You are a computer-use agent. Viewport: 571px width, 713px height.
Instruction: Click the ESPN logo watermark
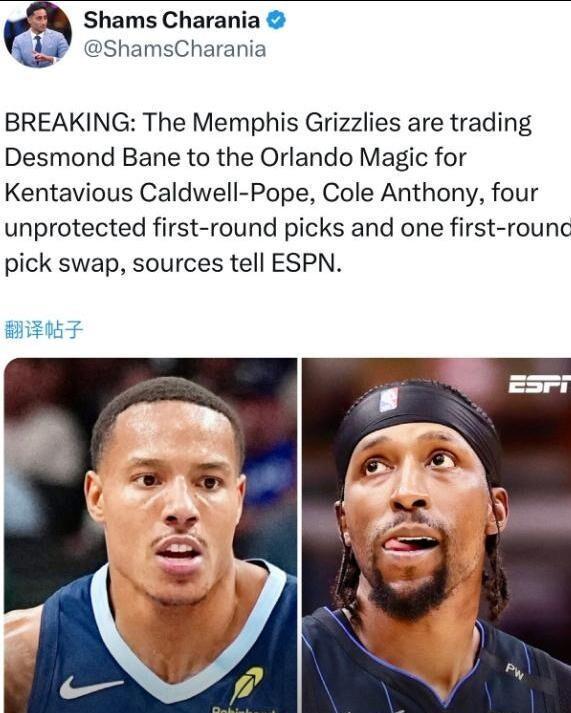click(x=539, y=384)
